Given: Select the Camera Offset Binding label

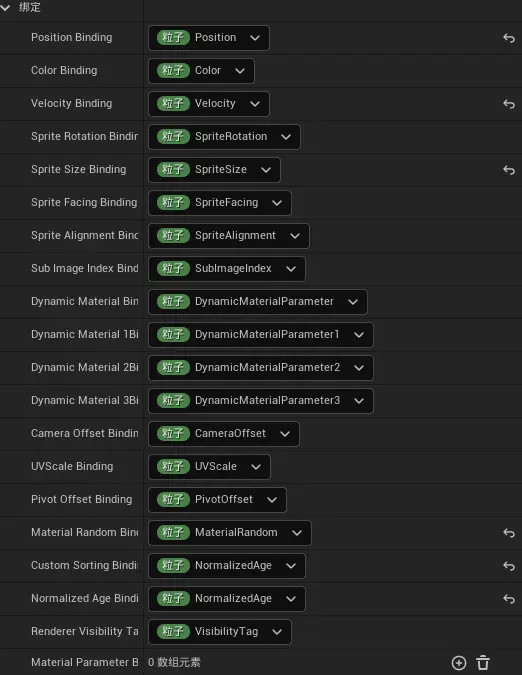Looking at the screenshot, I should (x=85, y=433).
